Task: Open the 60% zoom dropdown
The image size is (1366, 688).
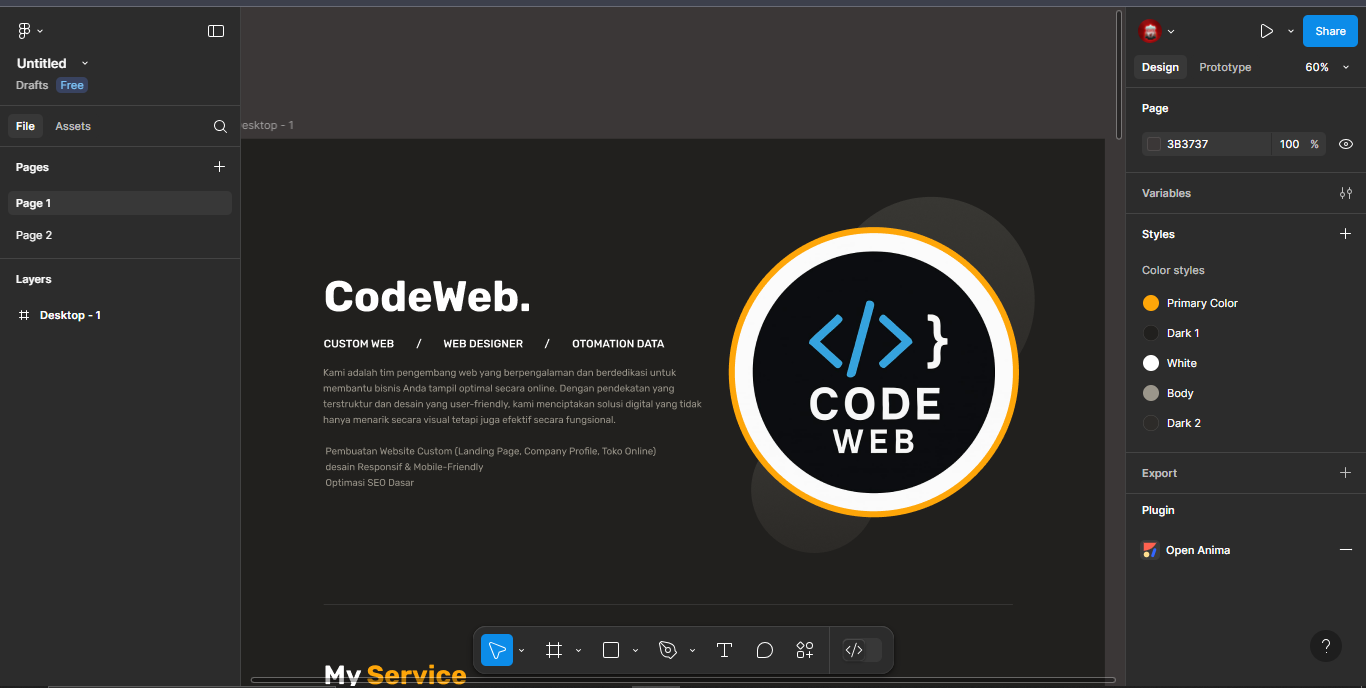Action: (x=1326, y=67)
